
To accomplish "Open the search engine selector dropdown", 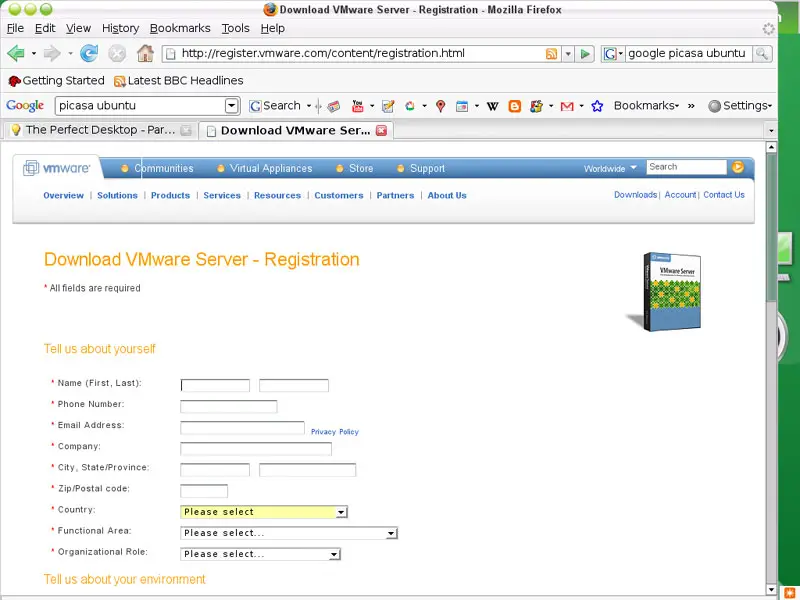I will (612, 54).
